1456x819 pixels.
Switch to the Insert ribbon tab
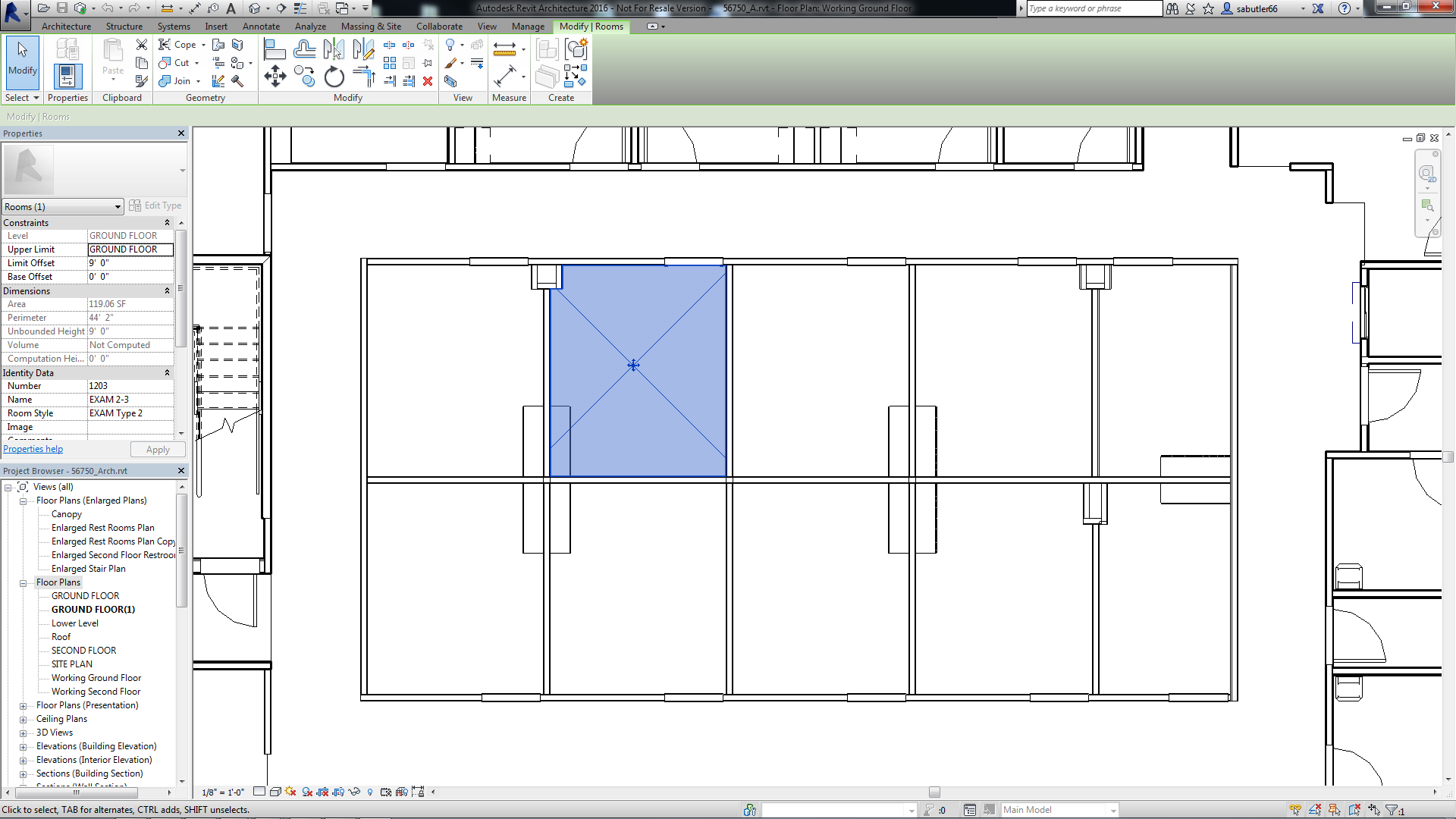[216, 27]
